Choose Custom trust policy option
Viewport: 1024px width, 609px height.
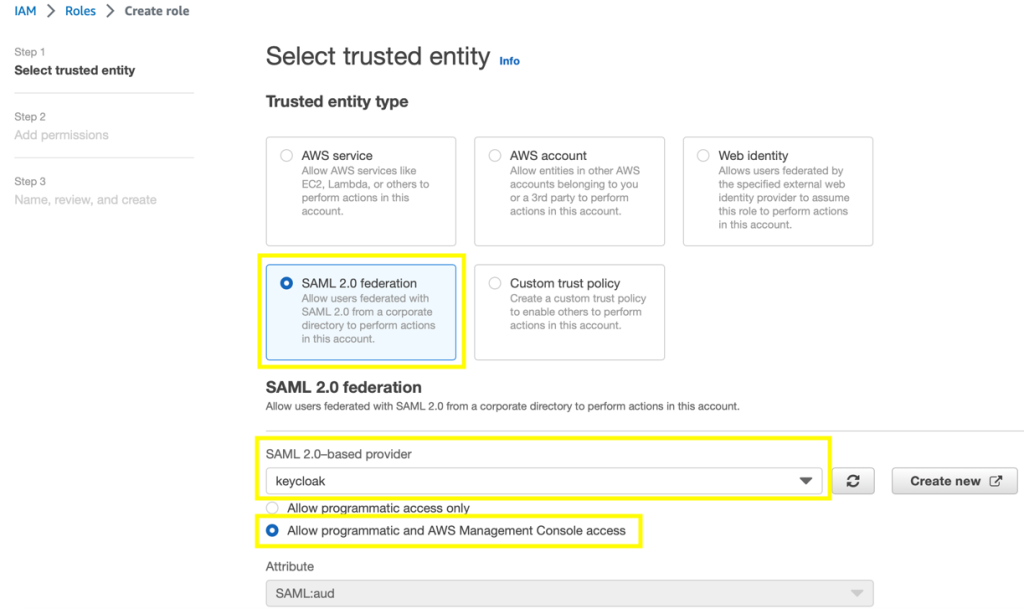[495, 283]
